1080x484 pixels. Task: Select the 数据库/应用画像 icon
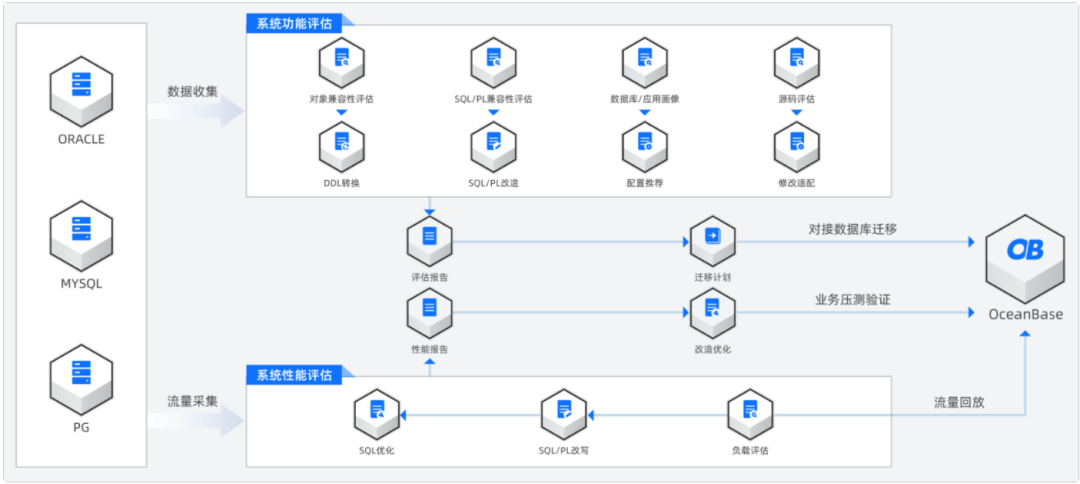click(644, 61)
